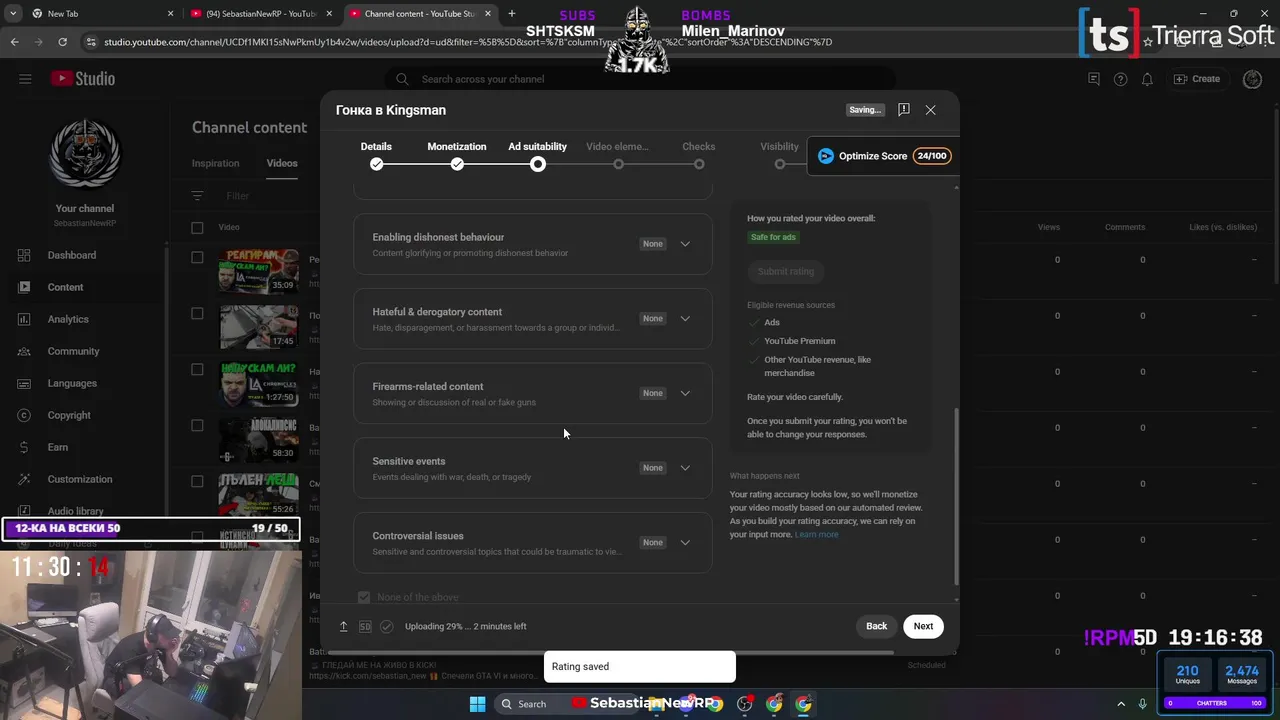Open Dashboard from the sidebar
1280x720 pixels.
[x=72, y=255]
